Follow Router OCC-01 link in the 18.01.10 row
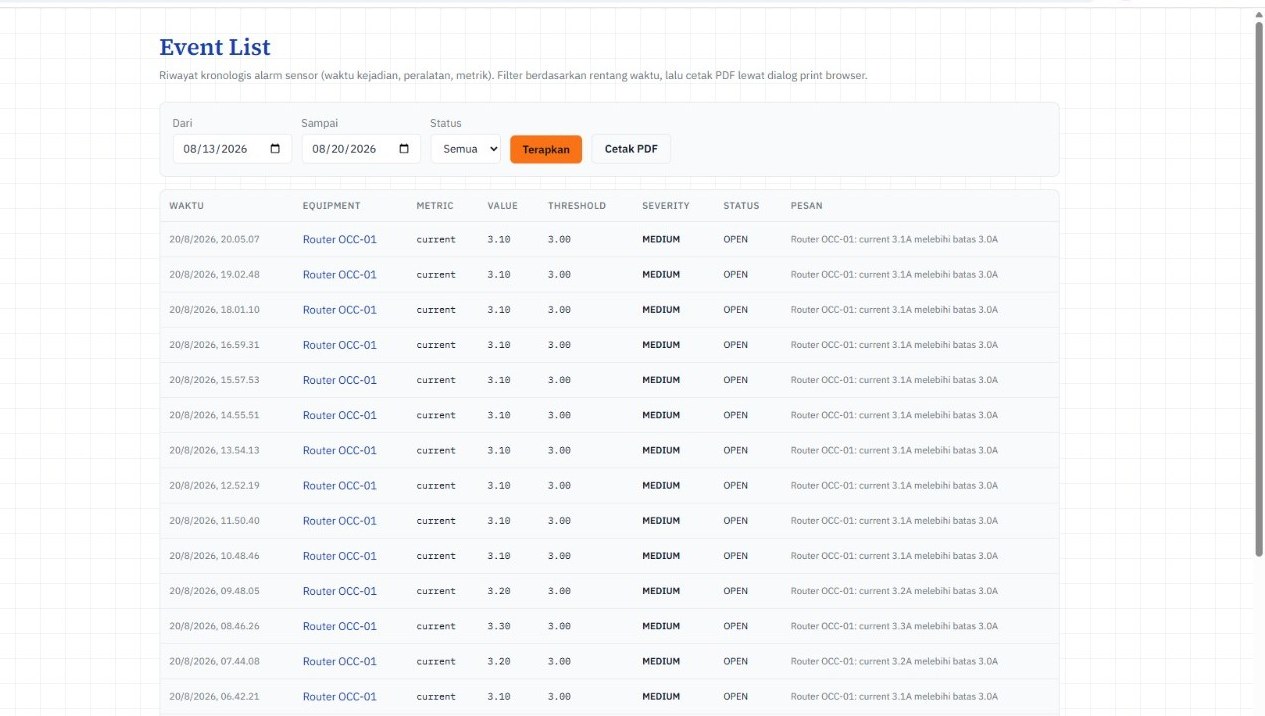 coord(340,310)
